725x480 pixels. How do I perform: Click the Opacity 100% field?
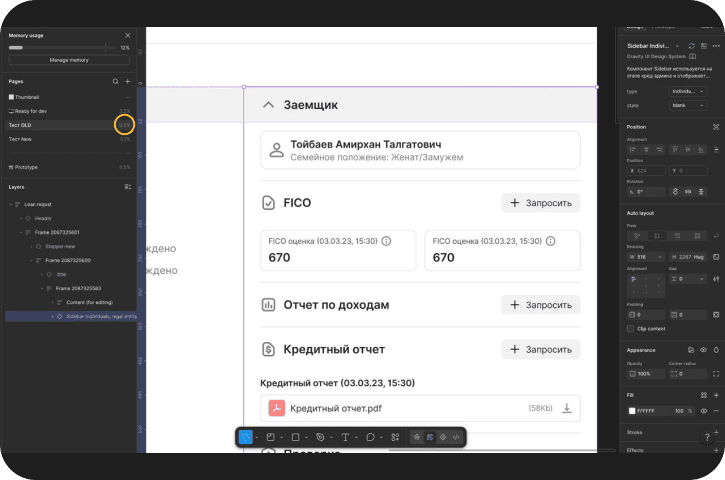coord(646,374)
